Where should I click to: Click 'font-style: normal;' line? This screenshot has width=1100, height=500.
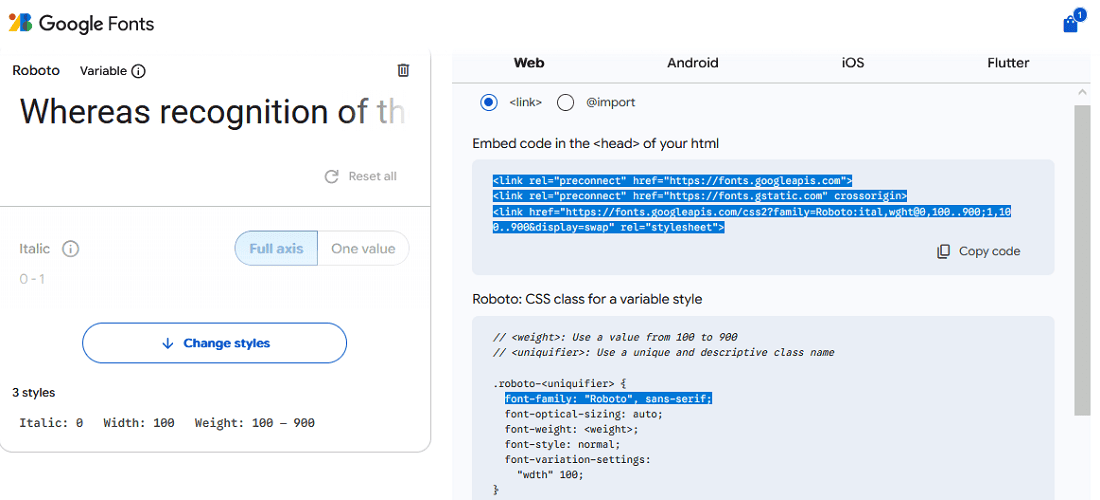click(x=562, y=445)
